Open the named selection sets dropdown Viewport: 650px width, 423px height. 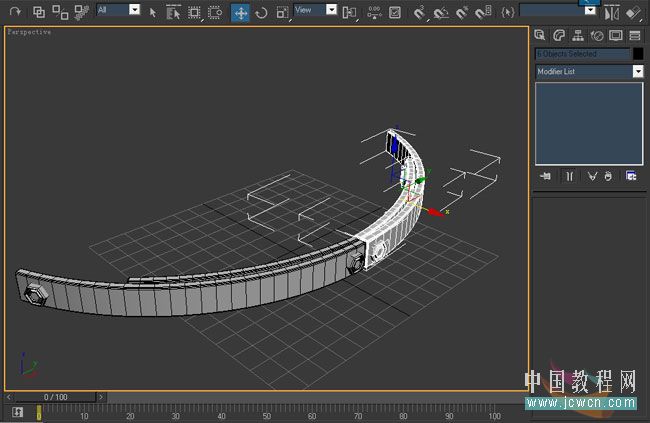(x=590, y=10)
